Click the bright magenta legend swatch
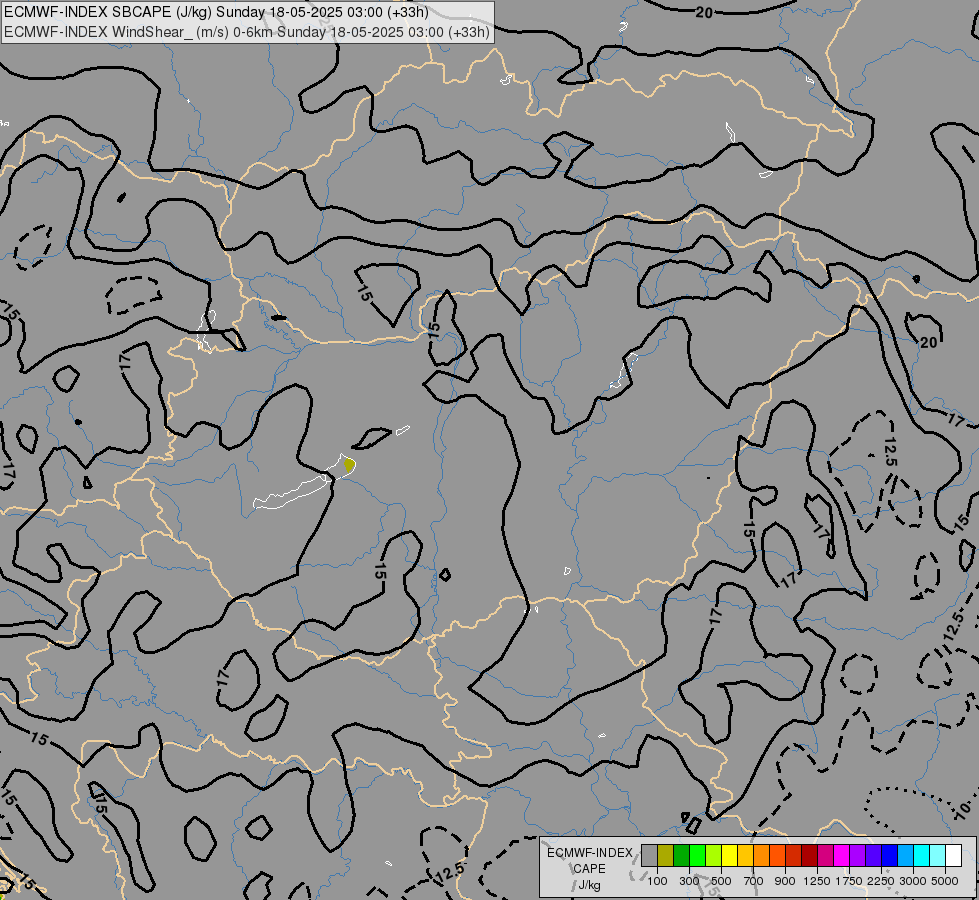979x900 pixels. tap(842, 855)
